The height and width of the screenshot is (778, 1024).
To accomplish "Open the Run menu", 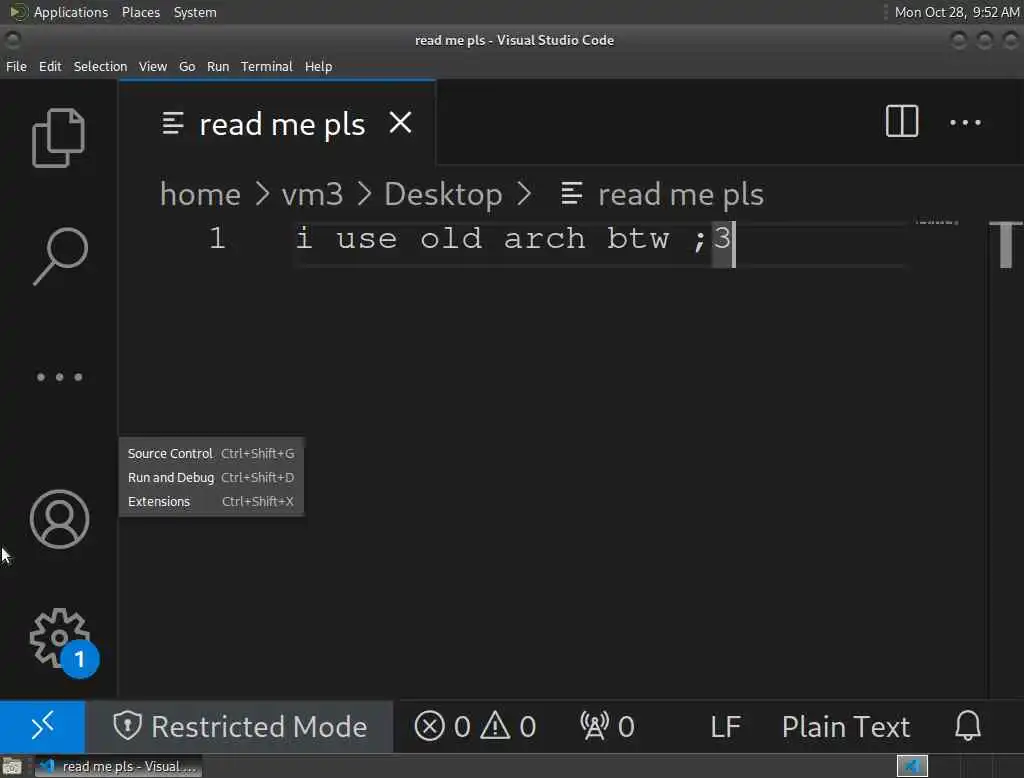I will (218, 67).
